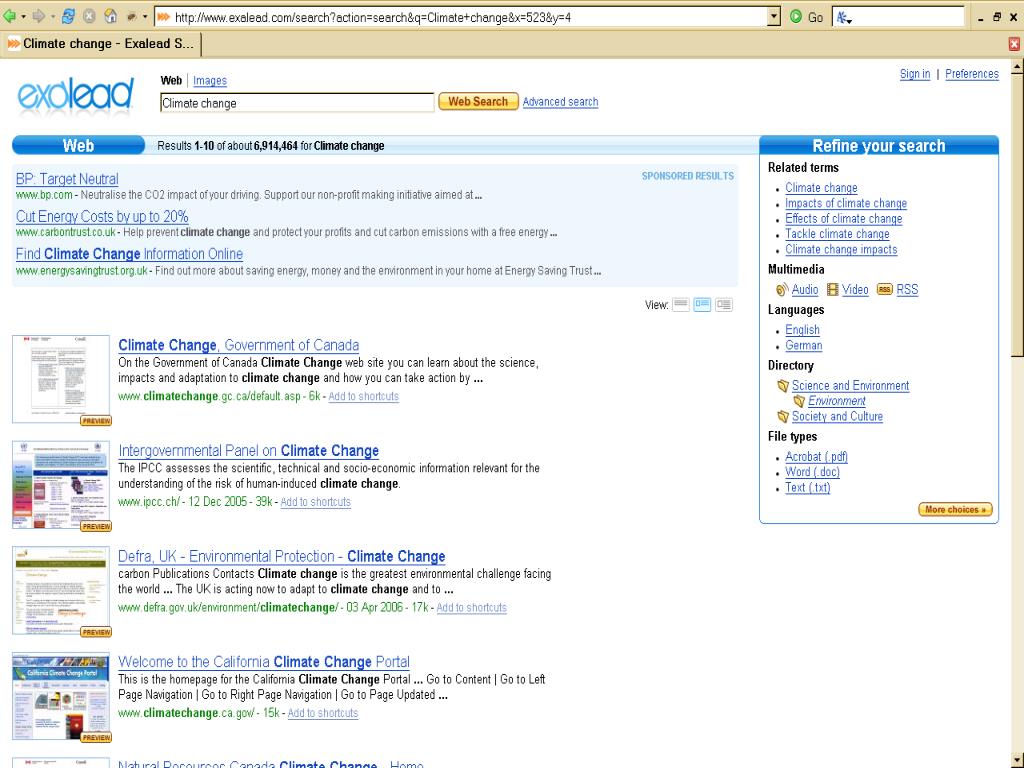Open California Climate Change Portal result
Viewport: 1024px width, 768px height.
(x=264, y=662)
